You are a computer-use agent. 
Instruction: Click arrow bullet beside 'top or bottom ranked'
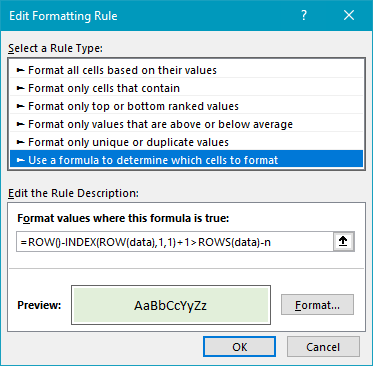pos(21,106)
